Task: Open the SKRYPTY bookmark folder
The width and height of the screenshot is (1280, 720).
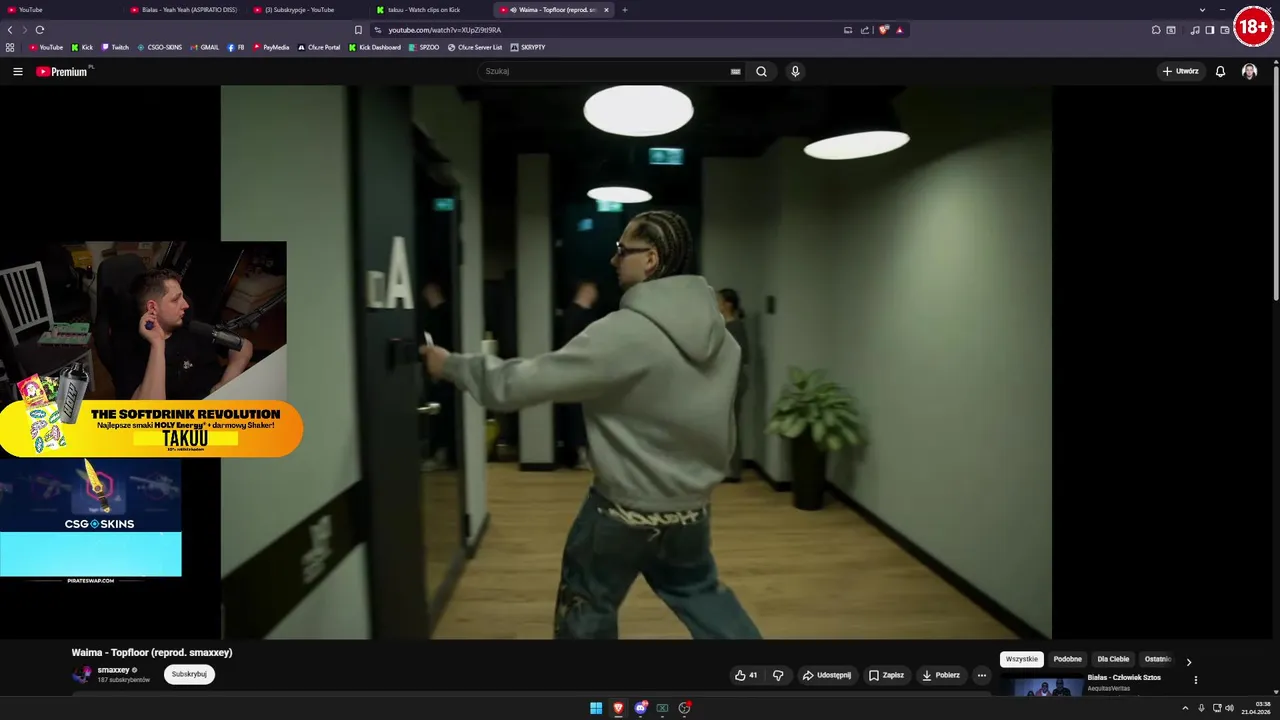Action: 528,47
